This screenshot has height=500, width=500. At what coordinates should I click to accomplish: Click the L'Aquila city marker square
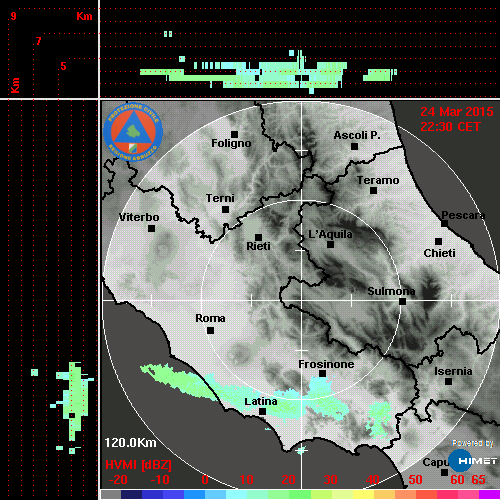tap(331, 245)
